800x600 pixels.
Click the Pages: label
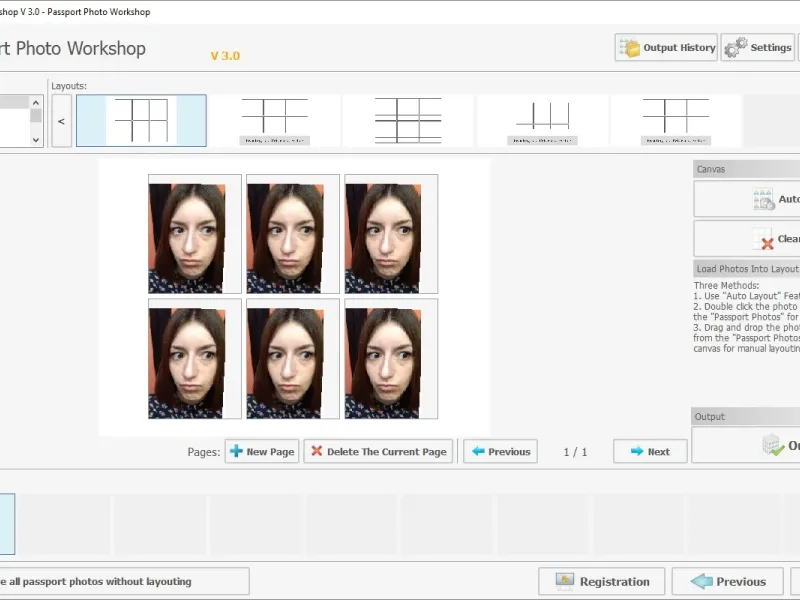tap(204, 452)
